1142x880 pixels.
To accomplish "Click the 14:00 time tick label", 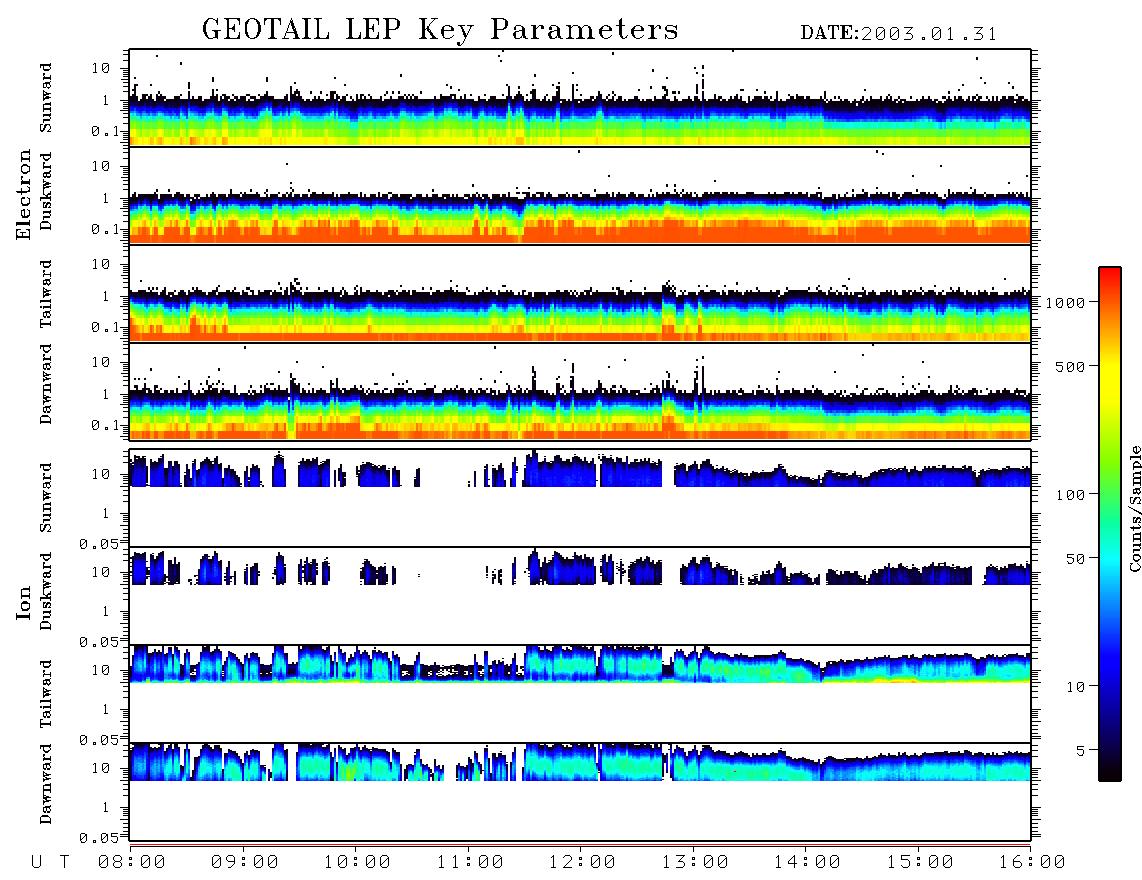I will coord(807,863).
